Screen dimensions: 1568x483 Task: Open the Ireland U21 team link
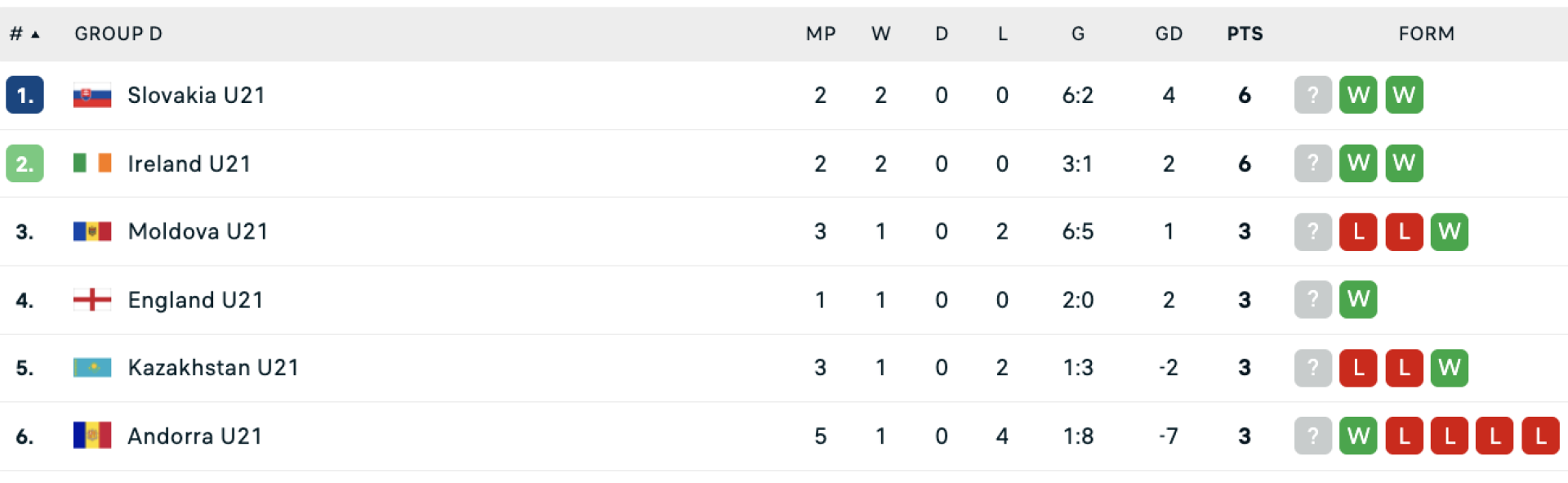(x=189, y=163)
